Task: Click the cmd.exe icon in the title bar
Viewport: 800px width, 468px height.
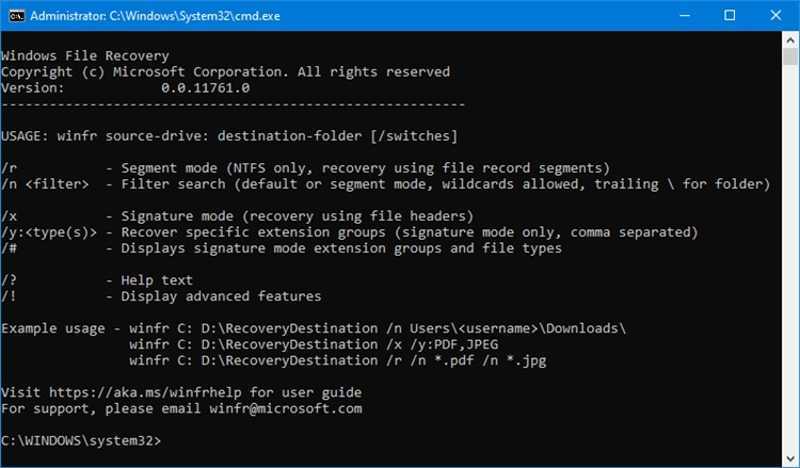Action: tap(15, 15)
